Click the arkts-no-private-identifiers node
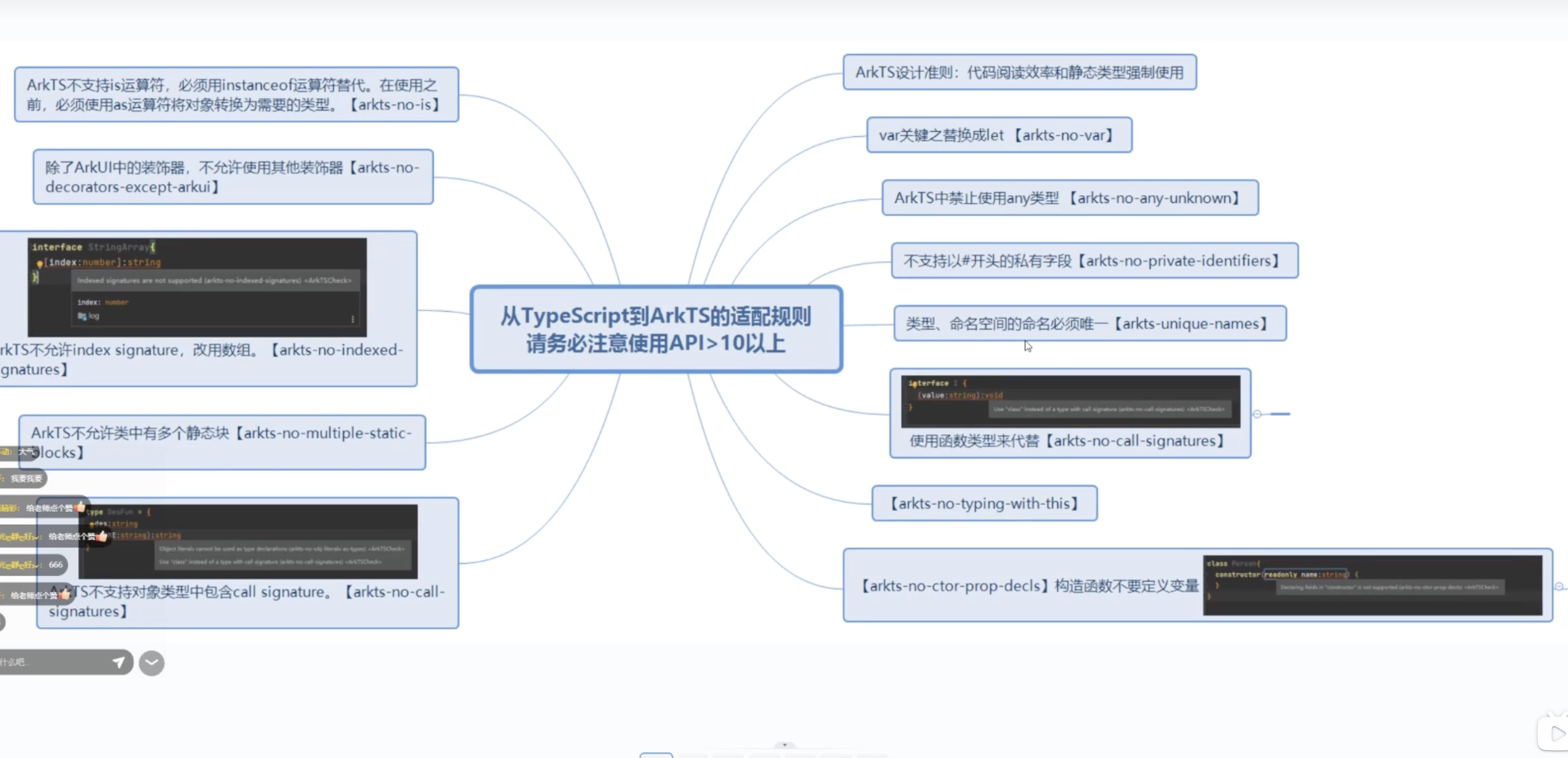 point(1094,261)
